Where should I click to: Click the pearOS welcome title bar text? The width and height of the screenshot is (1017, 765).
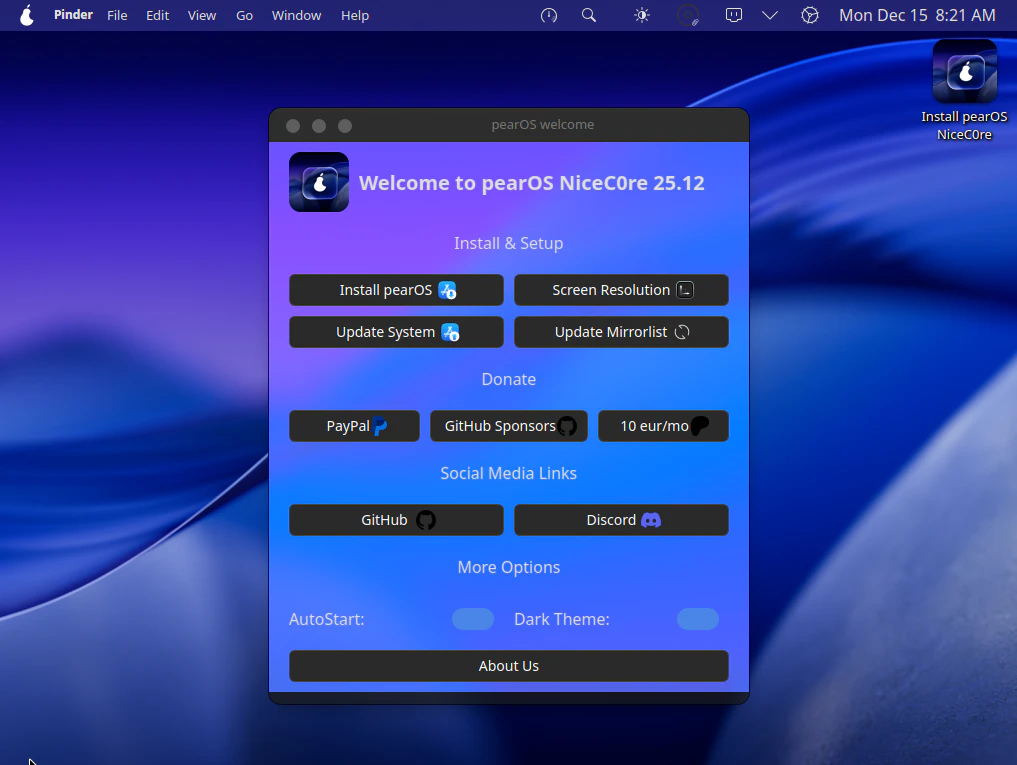543,125
